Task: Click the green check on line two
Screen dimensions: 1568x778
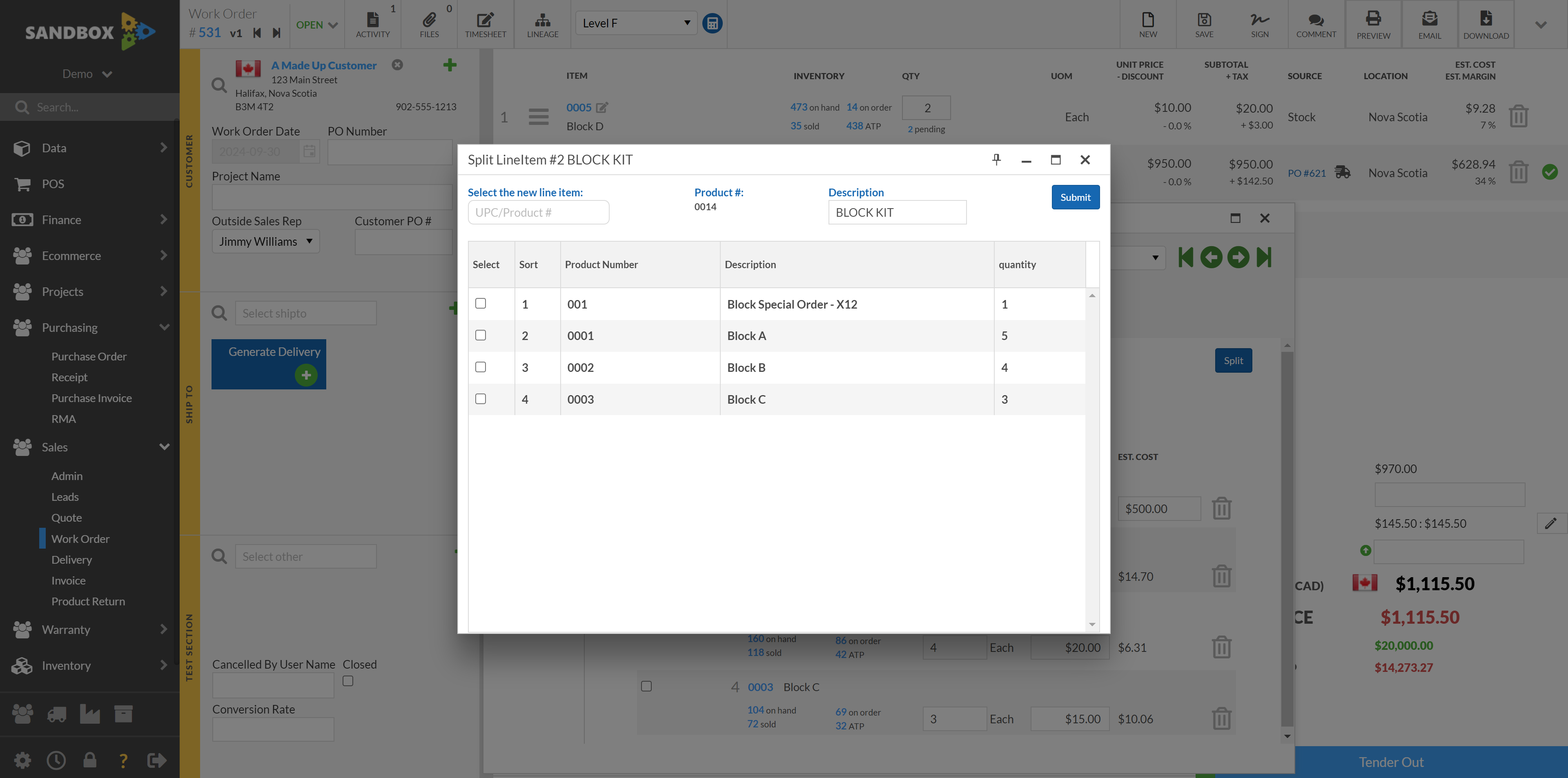Action: coord(1550,172)
